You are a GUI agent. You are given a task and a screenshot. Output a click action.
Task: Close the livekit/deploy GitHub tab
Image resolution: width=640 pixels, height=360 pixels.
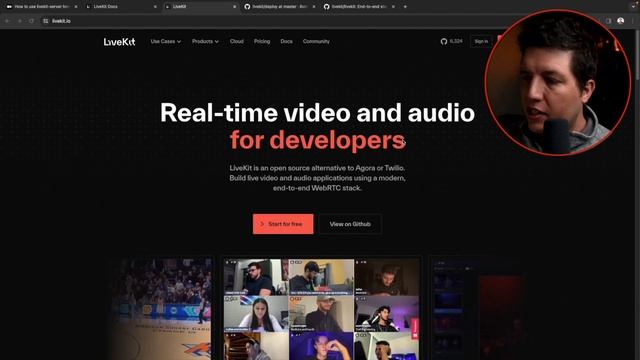(x=313, y=7)
